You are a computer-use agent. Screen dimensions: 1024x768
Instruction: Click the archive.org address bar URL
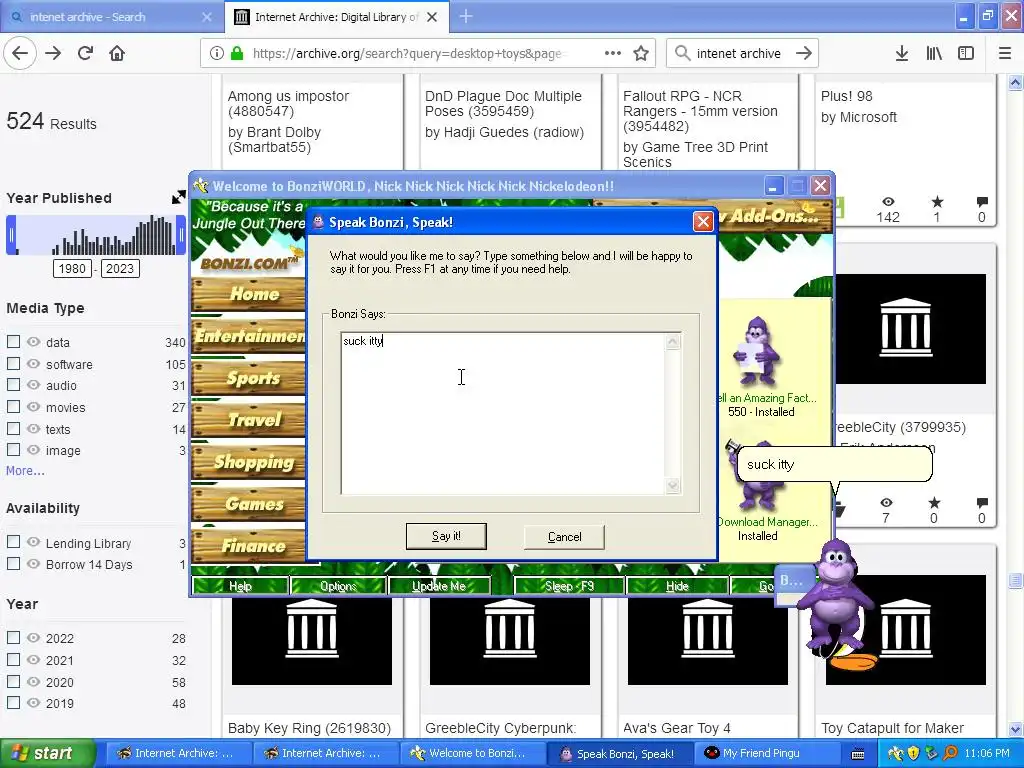(x=406, y=53)
